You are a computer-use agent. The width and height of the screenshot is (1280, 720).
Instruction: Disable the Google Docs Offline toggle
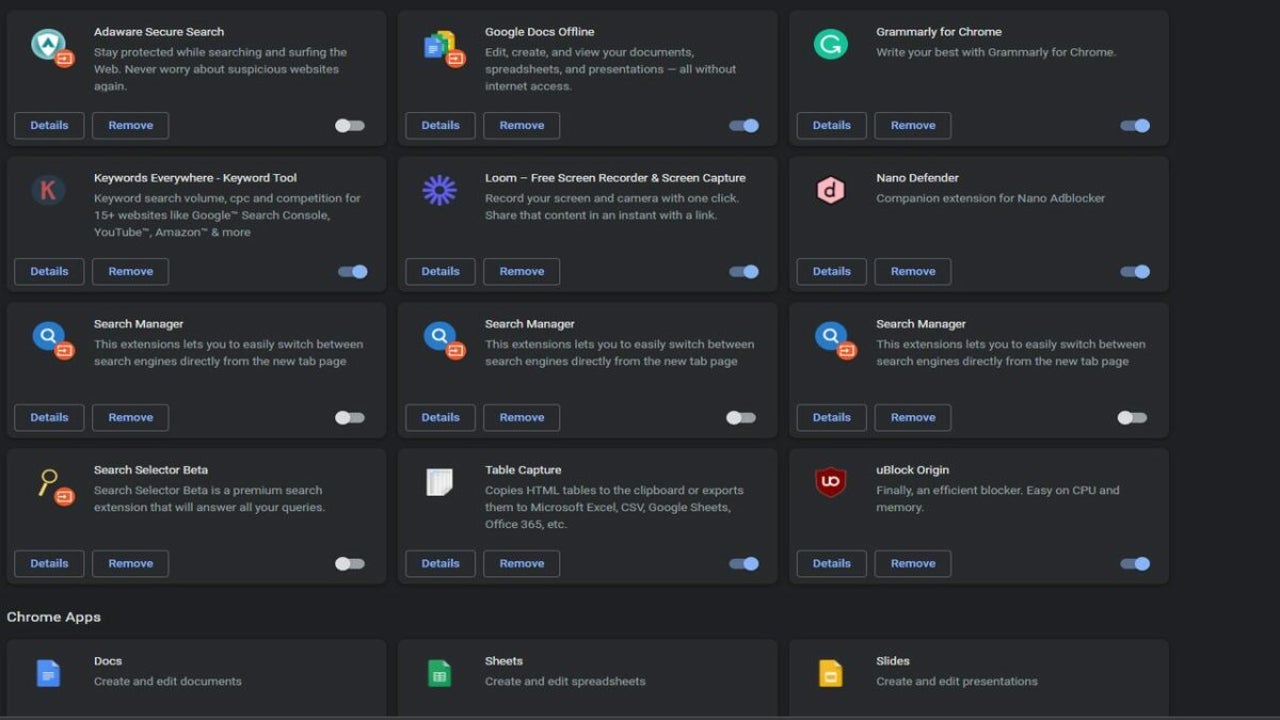coord(744,126)
